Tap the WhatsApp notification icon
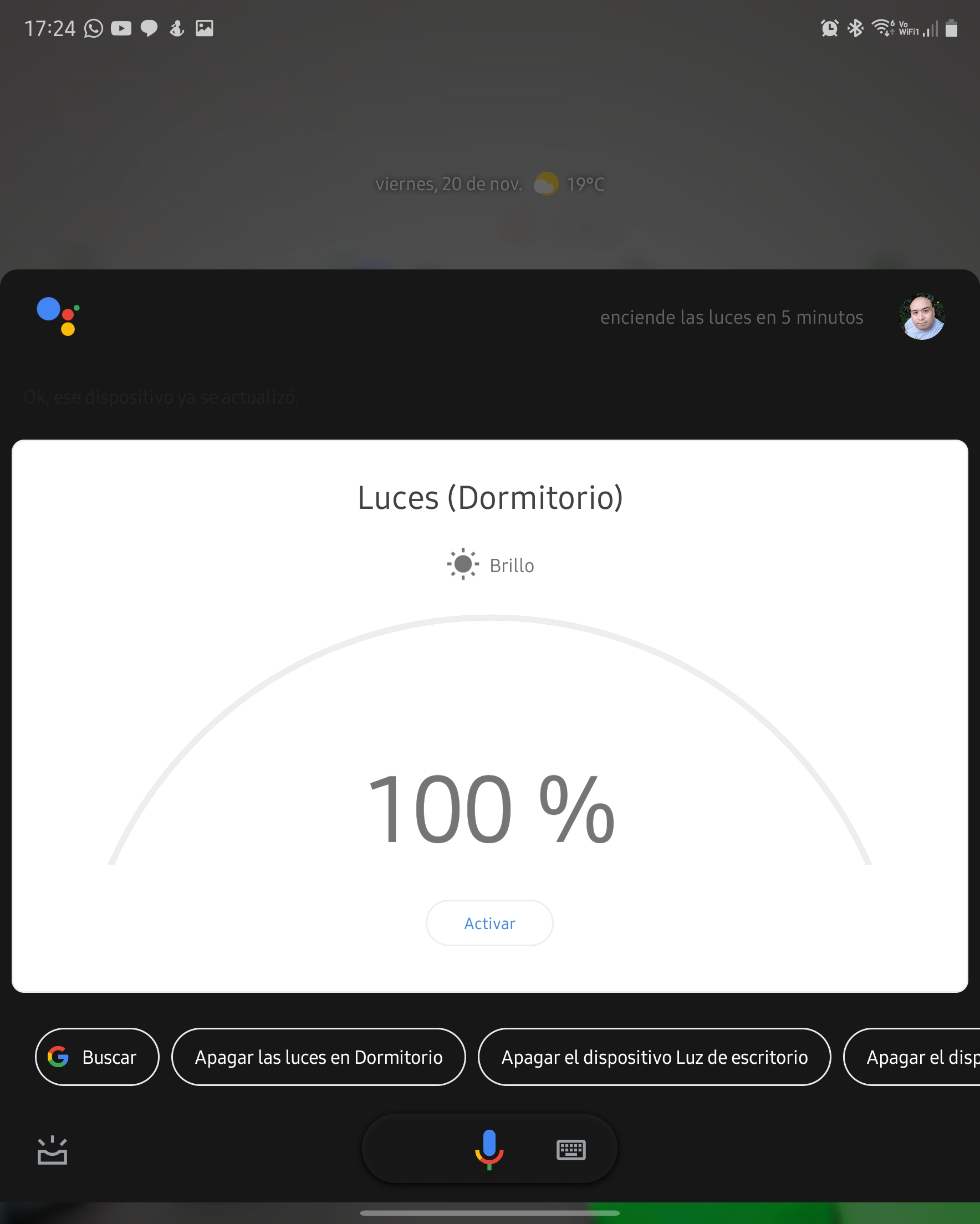This screenshot has width=980, height=1224. [x=94, y=28]
